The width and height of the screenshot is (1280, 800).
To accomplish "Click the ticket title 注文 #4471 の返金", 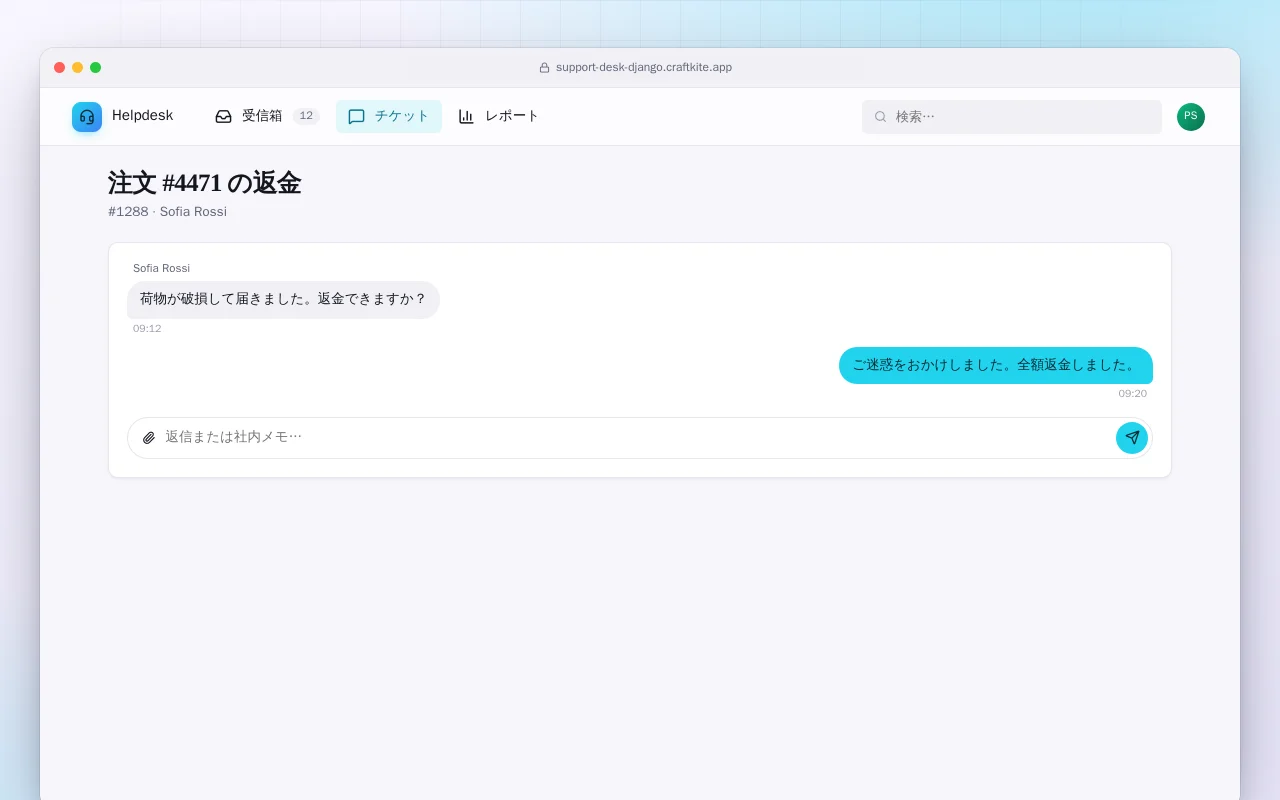I will [x=204, y=183].
